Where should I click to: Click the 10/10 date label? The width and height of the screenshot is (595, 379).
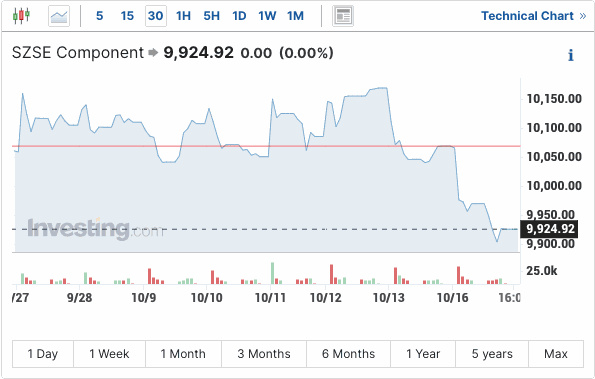(x=206, y=298)
